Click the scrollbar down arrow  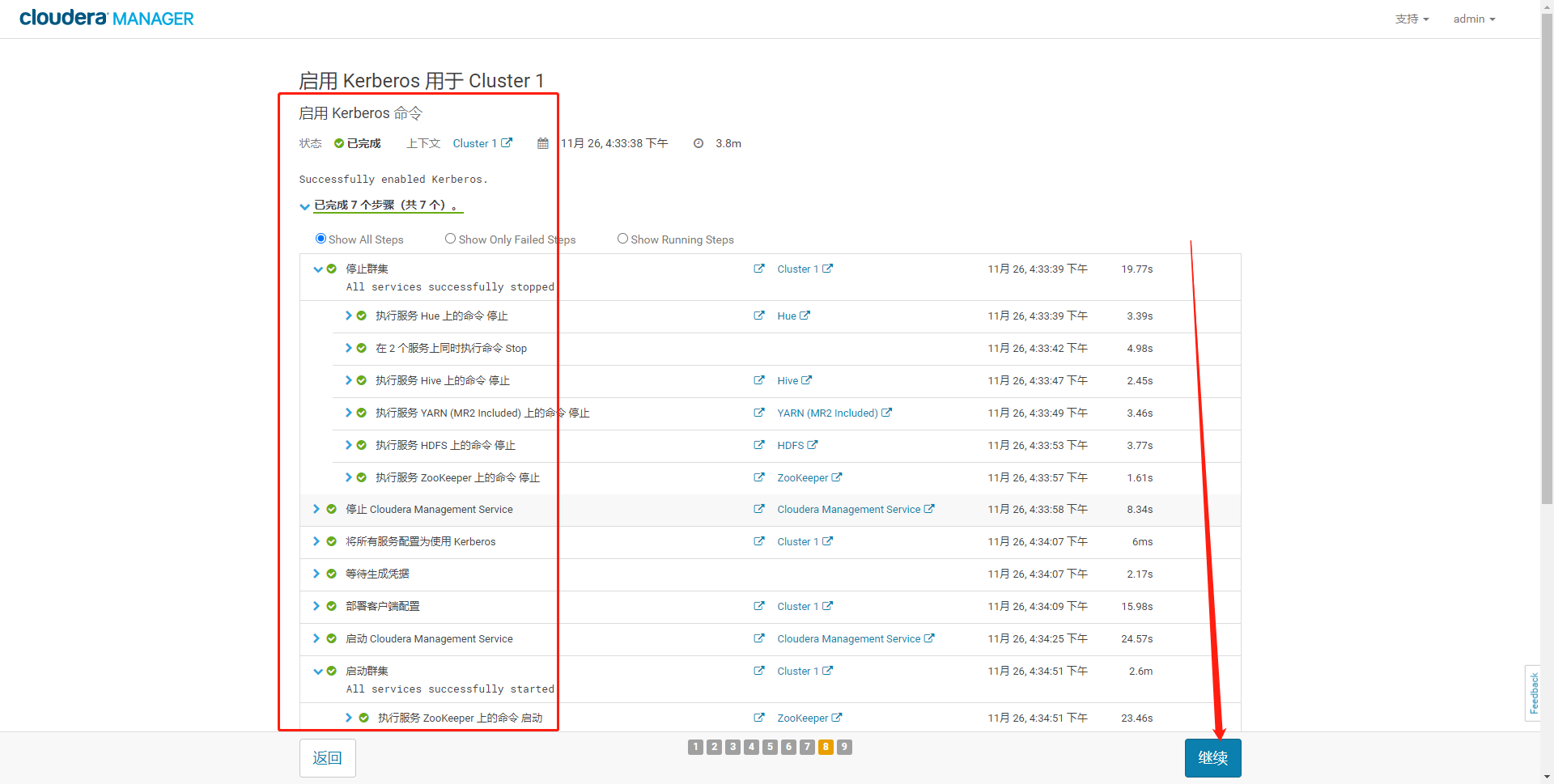tap(1547, 778)
